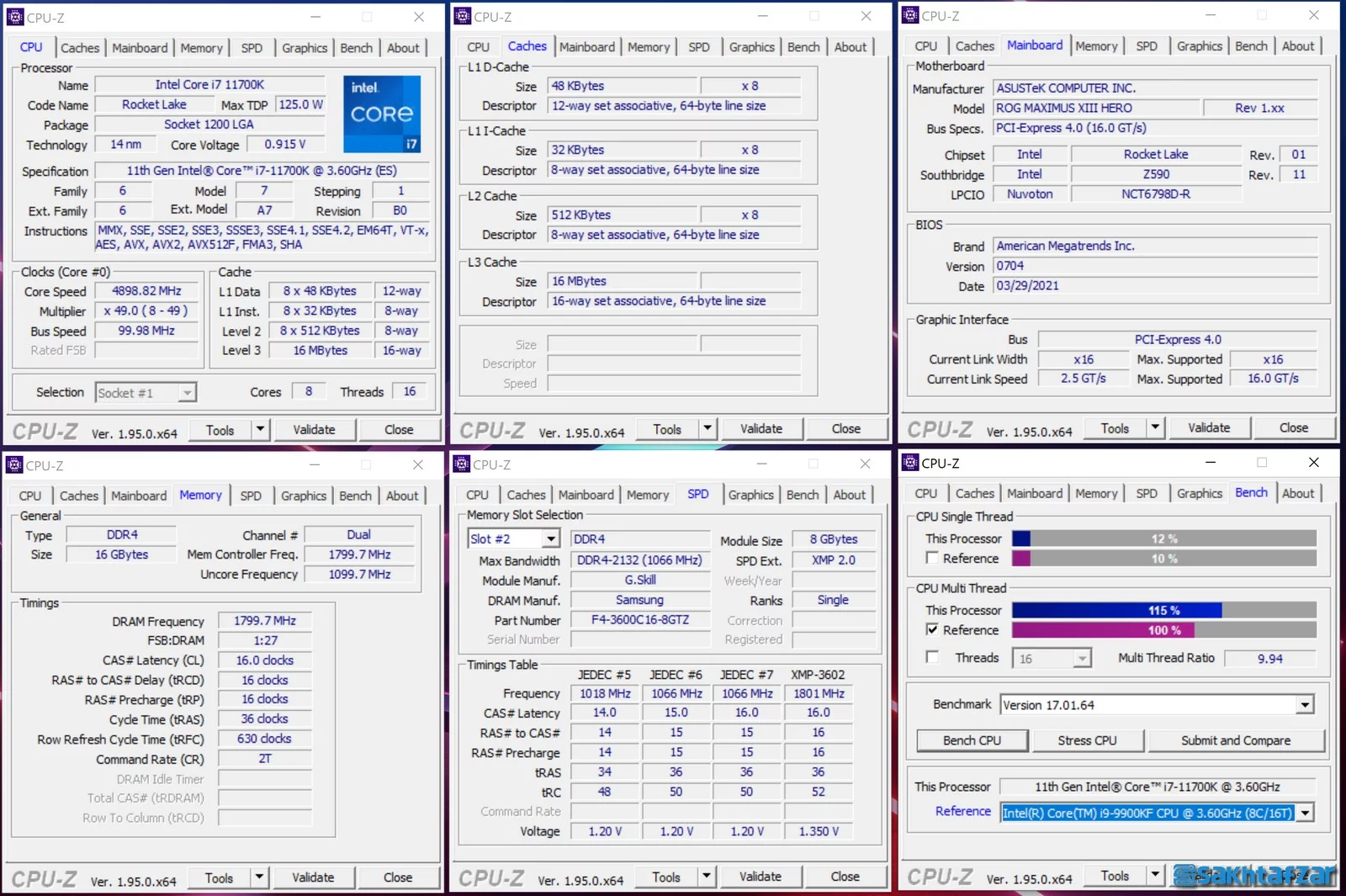Image resolution: width=1346 pixels, height=896 pixels.
Task: Click the CPU-Z title icon in Memory window
Action: 14,465
